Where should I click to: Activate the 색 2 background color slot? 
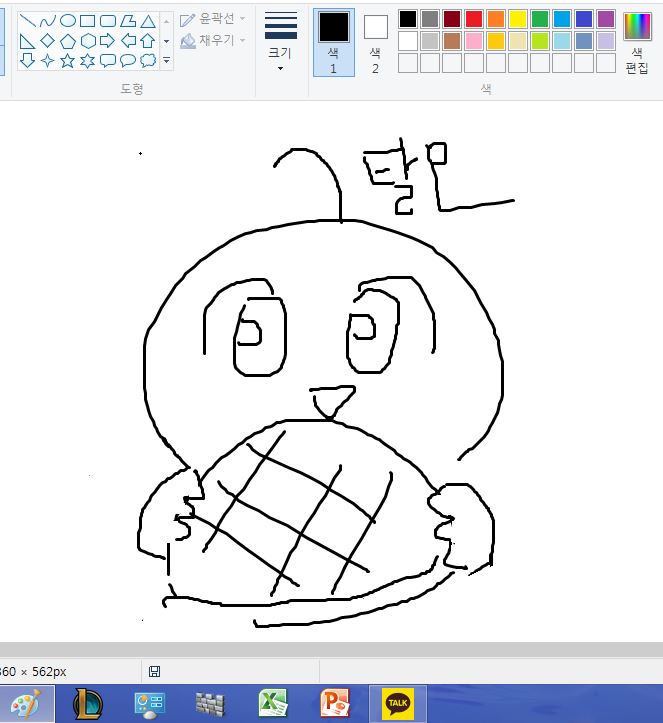[x=375, y=41]
